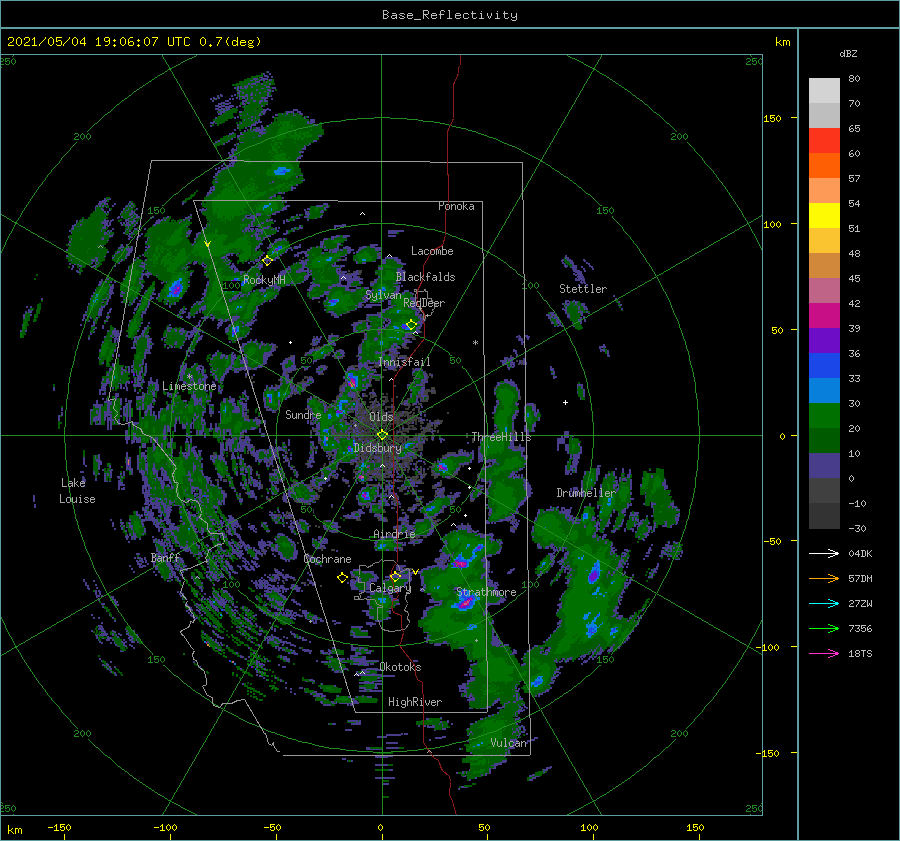This screenshot has width=900, height=841.
Task: Click the white asterisk east of Innisfail
Action: click(x=475, y=343)
